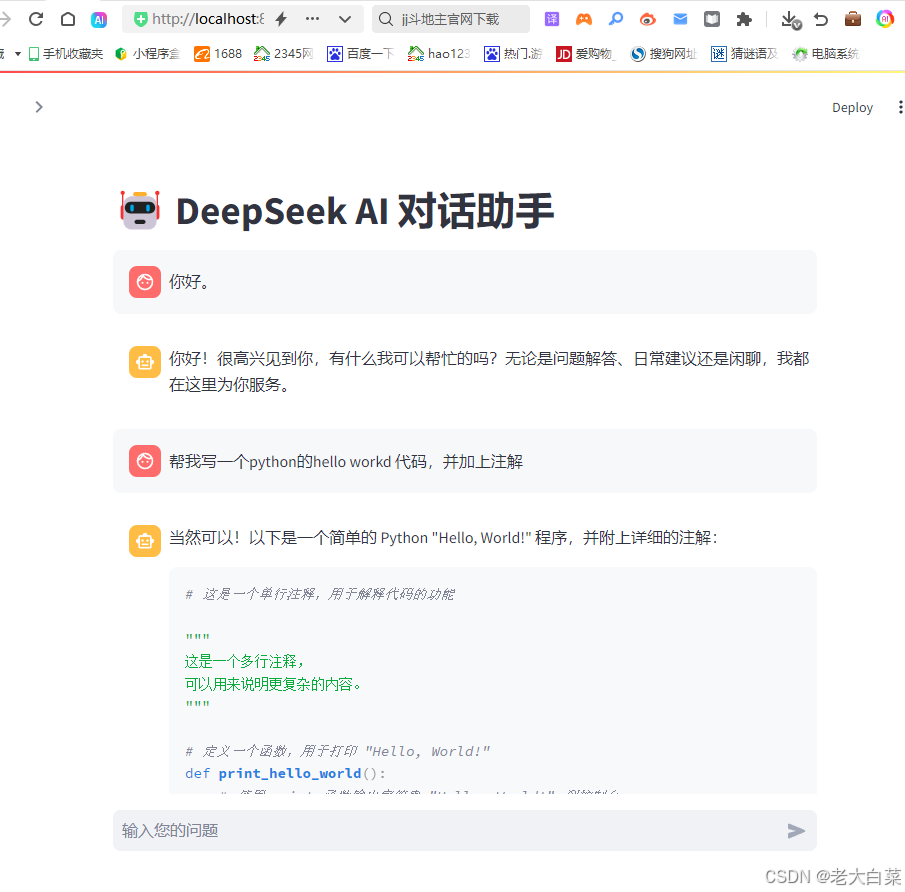This screenshot has height=892, width=905.
Task: Open the 手机收藏夹 bookmark
Action: [x=66, y=54]
